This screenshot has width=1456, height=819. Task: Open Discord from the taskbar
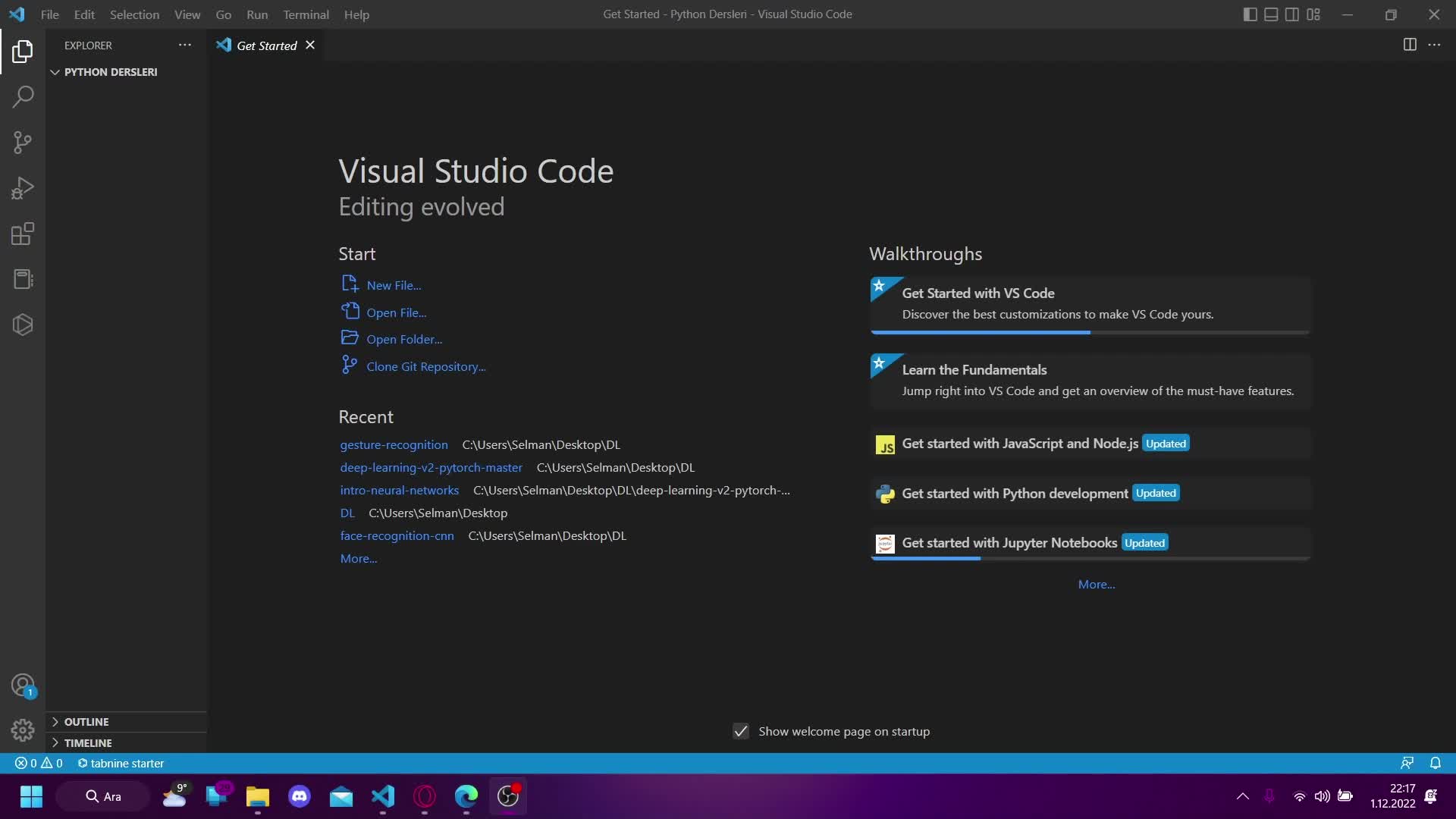click(300, 796)
